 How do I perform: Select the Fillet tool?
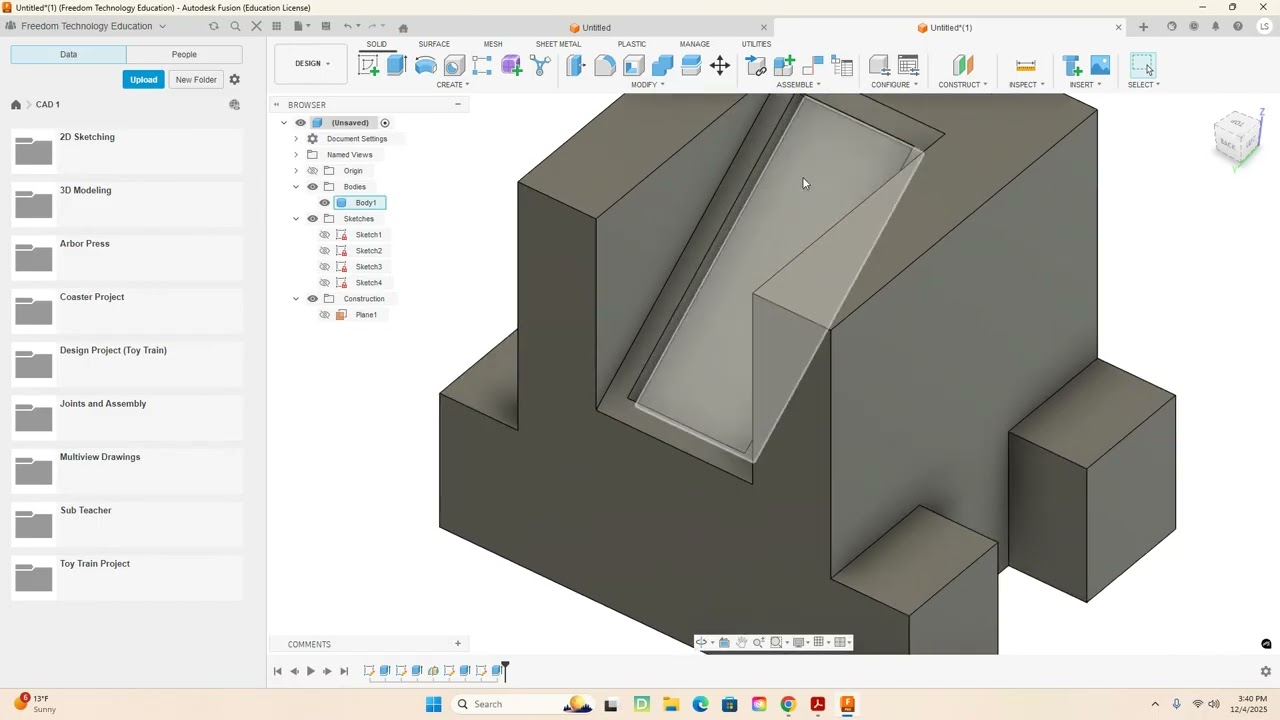(x=604, y=66)
